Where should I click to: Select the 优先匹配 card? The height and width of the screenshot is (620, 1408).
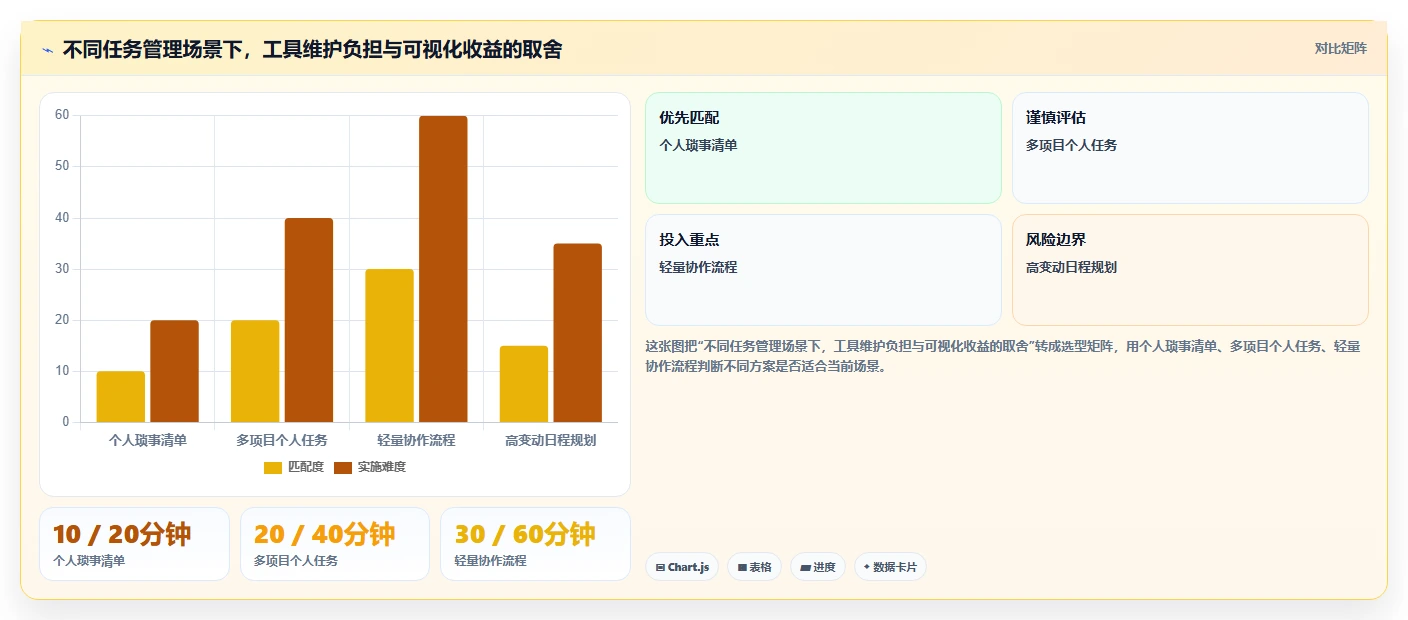823,148
